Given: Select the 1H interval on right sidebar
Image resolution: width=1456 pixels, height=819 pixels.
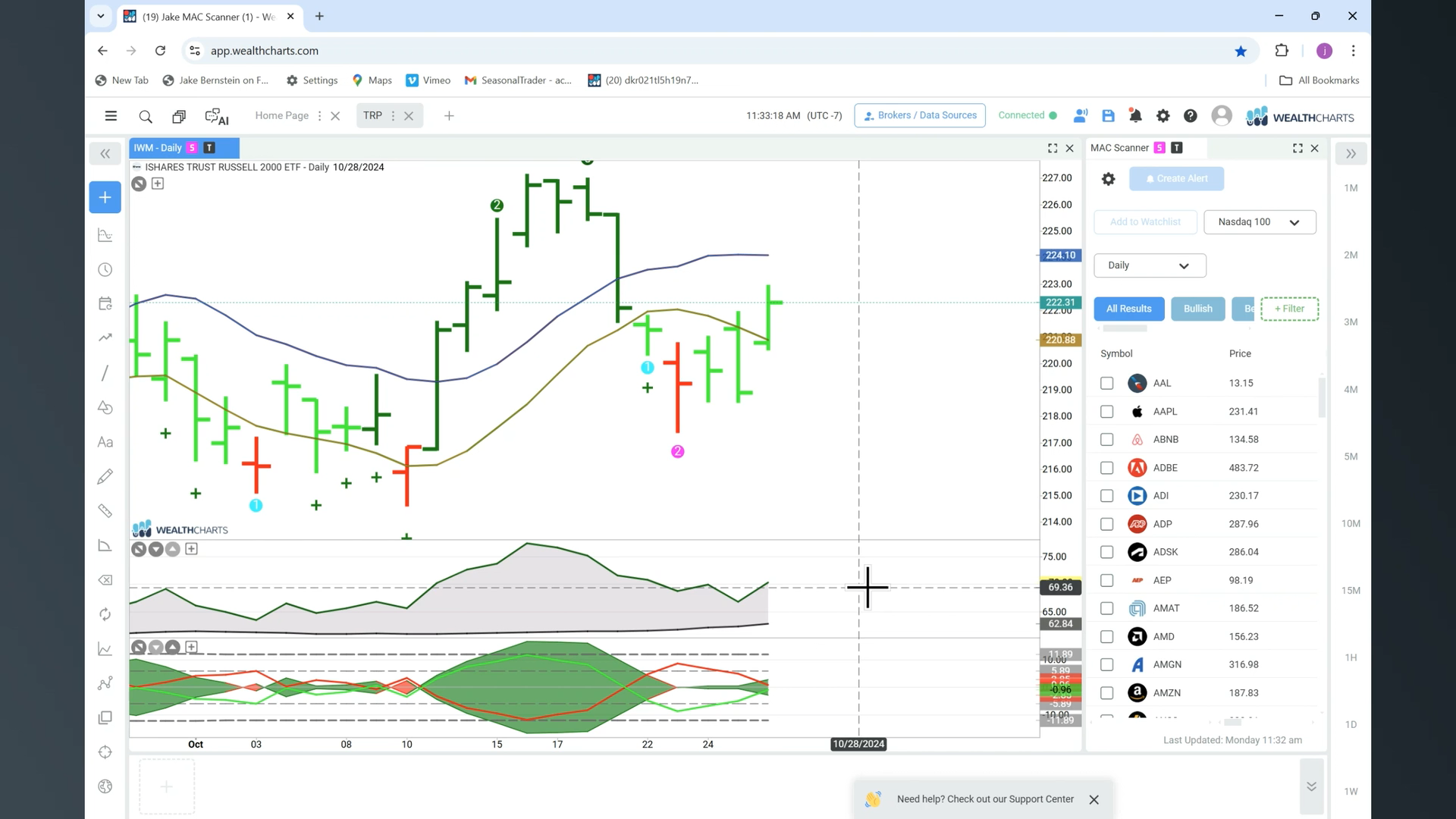Looking at the screenshot, I should (1351, 658).
